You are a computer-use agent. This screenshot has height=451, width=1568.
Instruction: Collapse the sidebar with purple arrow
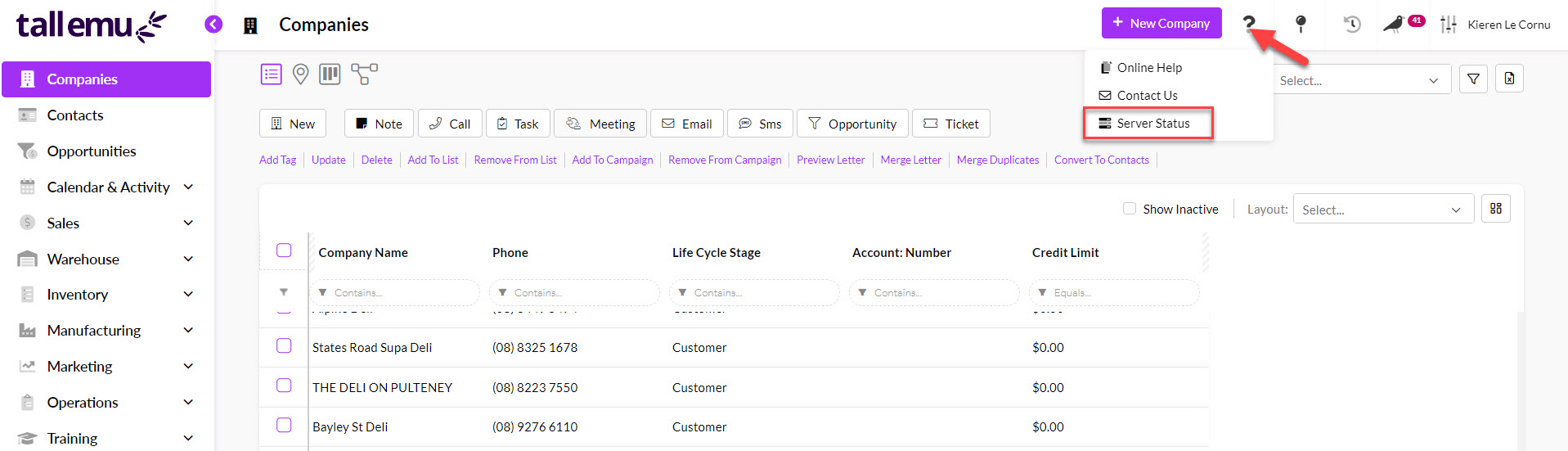pyautogui.click(x=213, y=25)
